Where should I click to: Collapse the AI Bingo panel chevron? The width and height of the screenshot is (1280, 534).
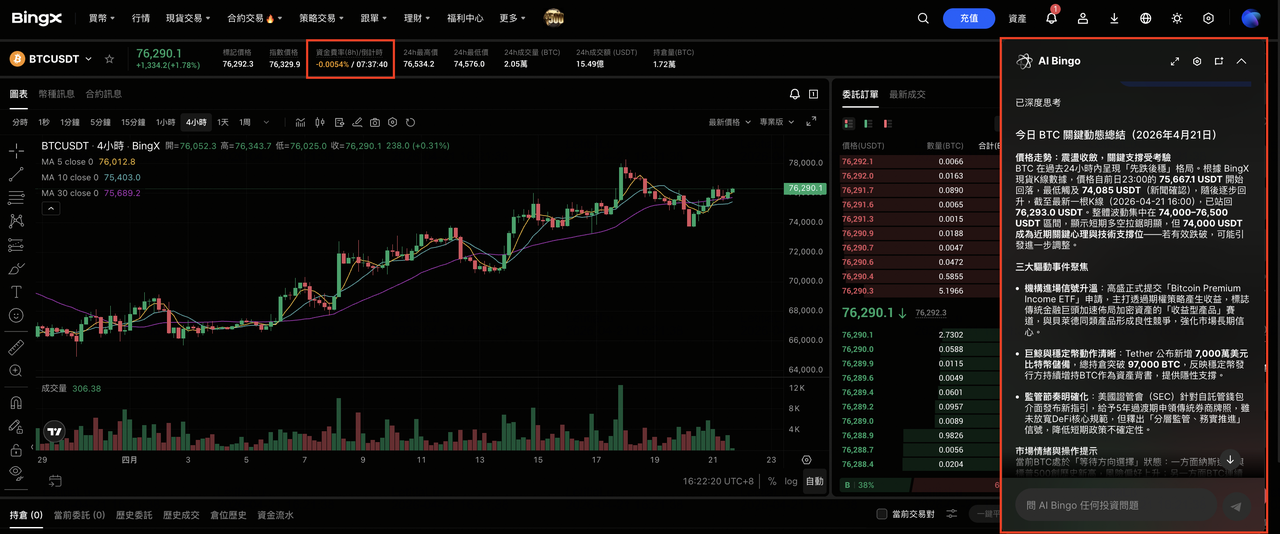coord(1241,61)
